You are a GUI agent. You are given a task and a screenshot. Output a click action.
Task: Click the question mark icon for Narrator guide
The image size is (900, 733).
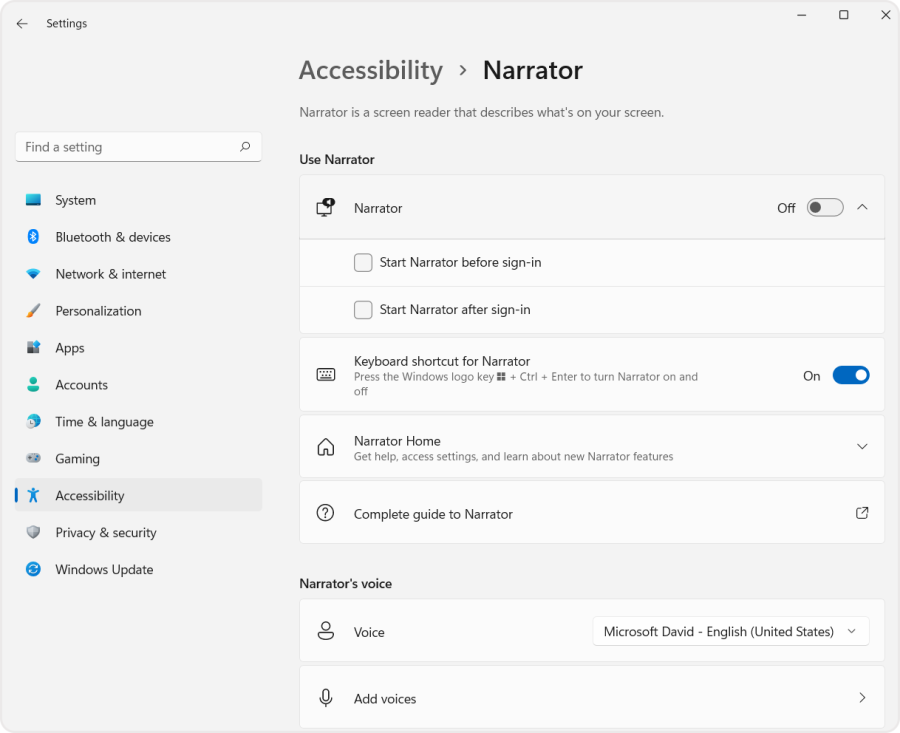pos(325,512)
